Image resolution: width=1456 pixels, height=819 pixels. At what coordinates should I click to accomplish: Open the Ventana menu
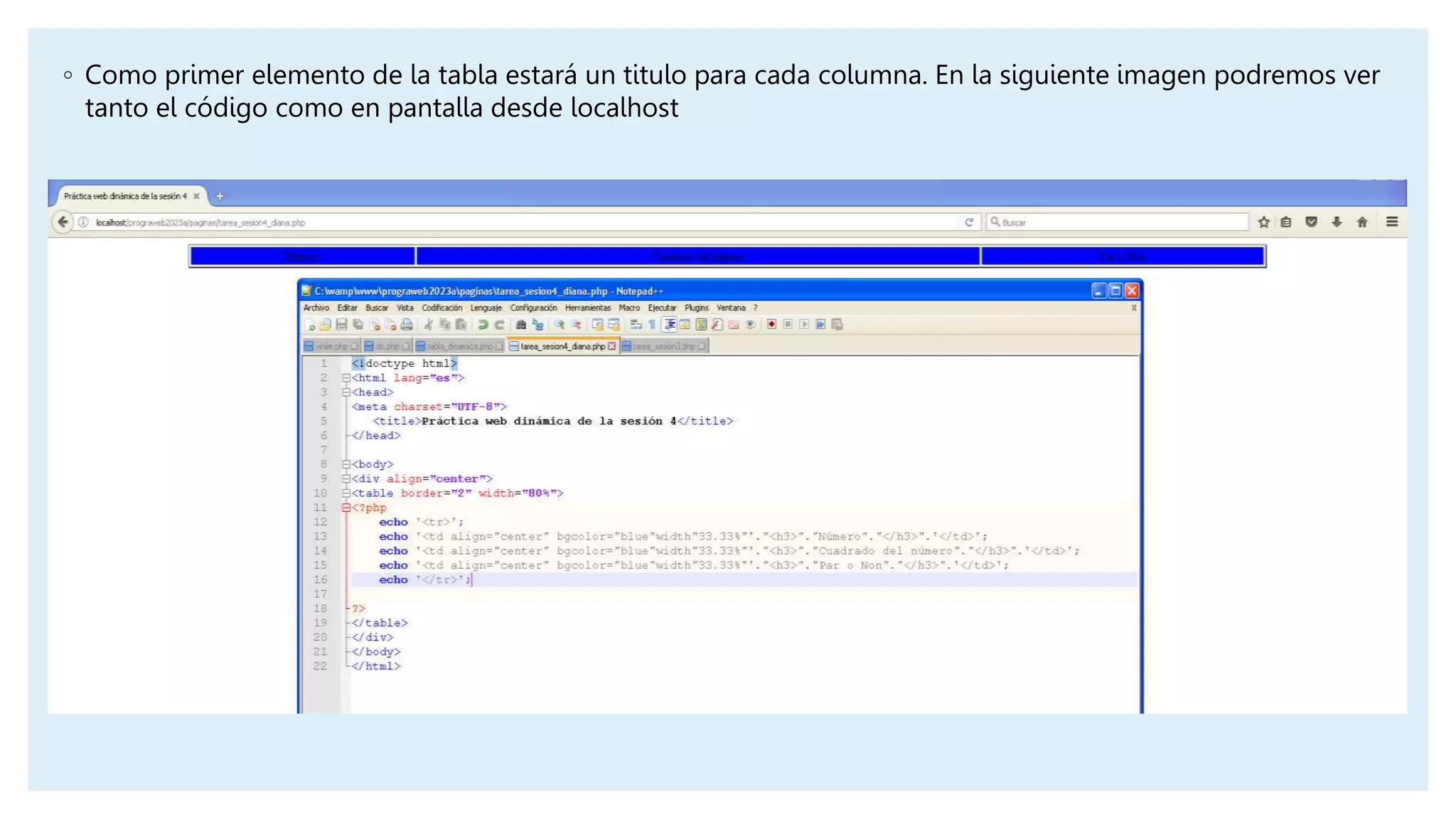click(x=731, y=308)
